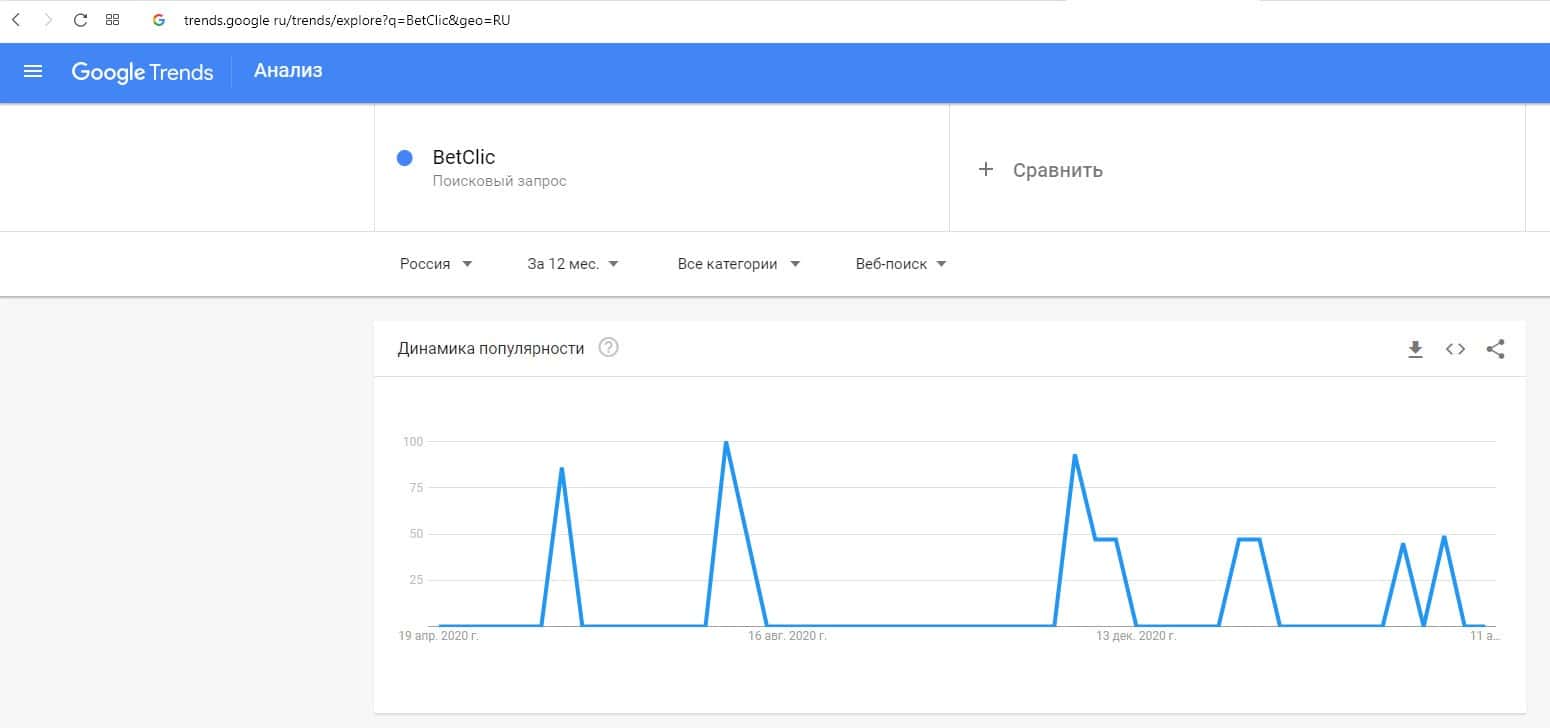Viewport: 1550px width, 728px height.
Task: Share the popularity chart
Action: (1495, 349)
